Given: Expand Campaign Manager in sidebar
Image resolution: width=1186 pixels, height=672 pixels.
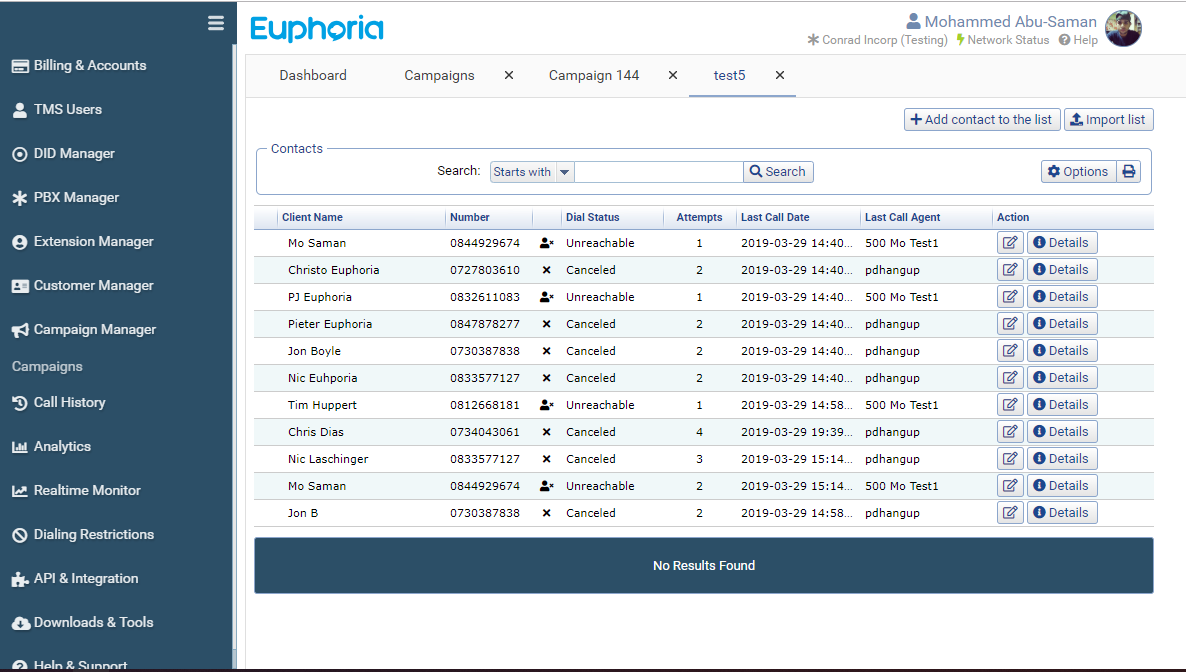Looking at the screenshot, I should tap(95, 330).
